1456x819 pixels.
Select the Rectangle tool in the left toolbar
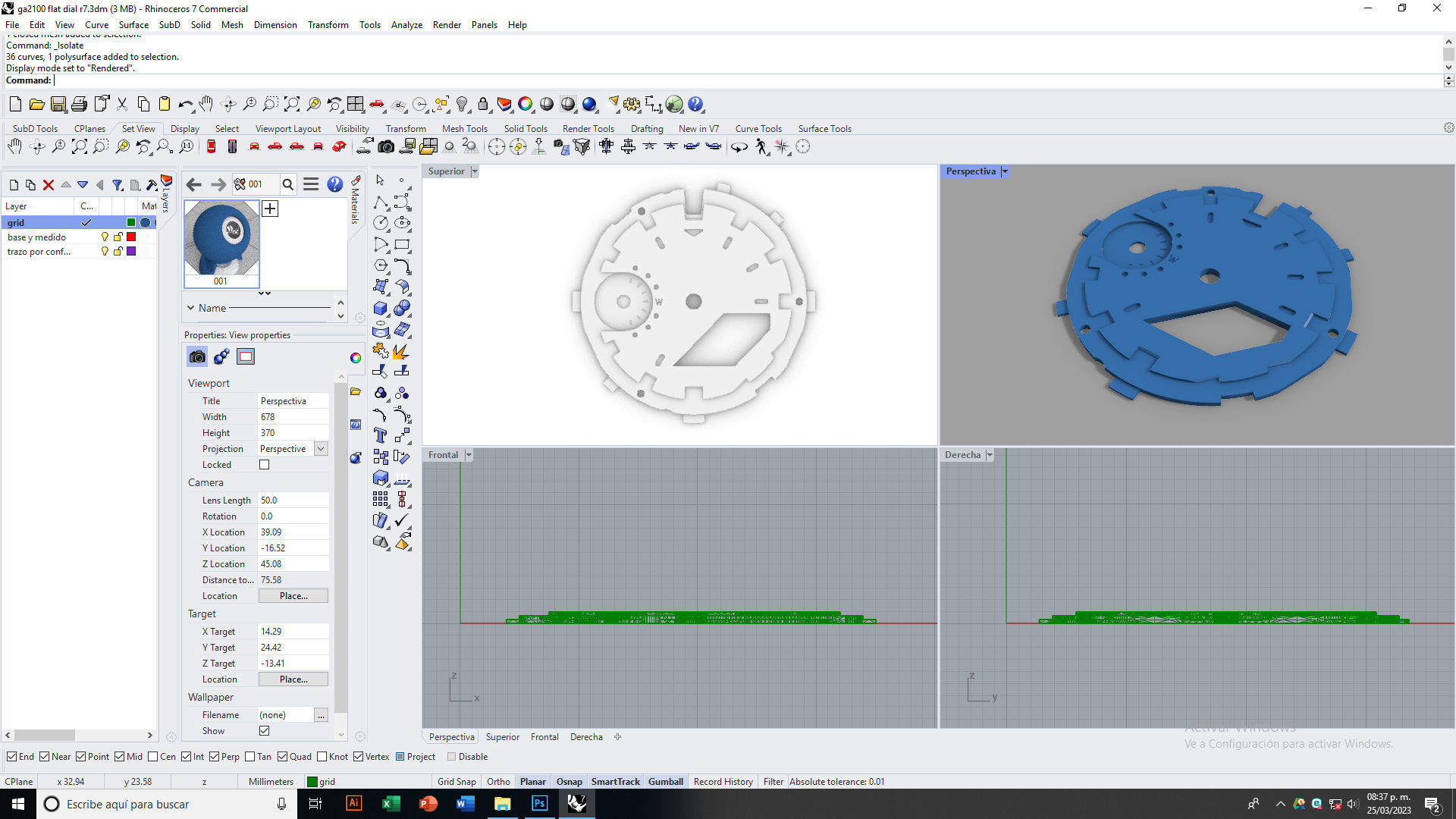(x=402, y=244)
